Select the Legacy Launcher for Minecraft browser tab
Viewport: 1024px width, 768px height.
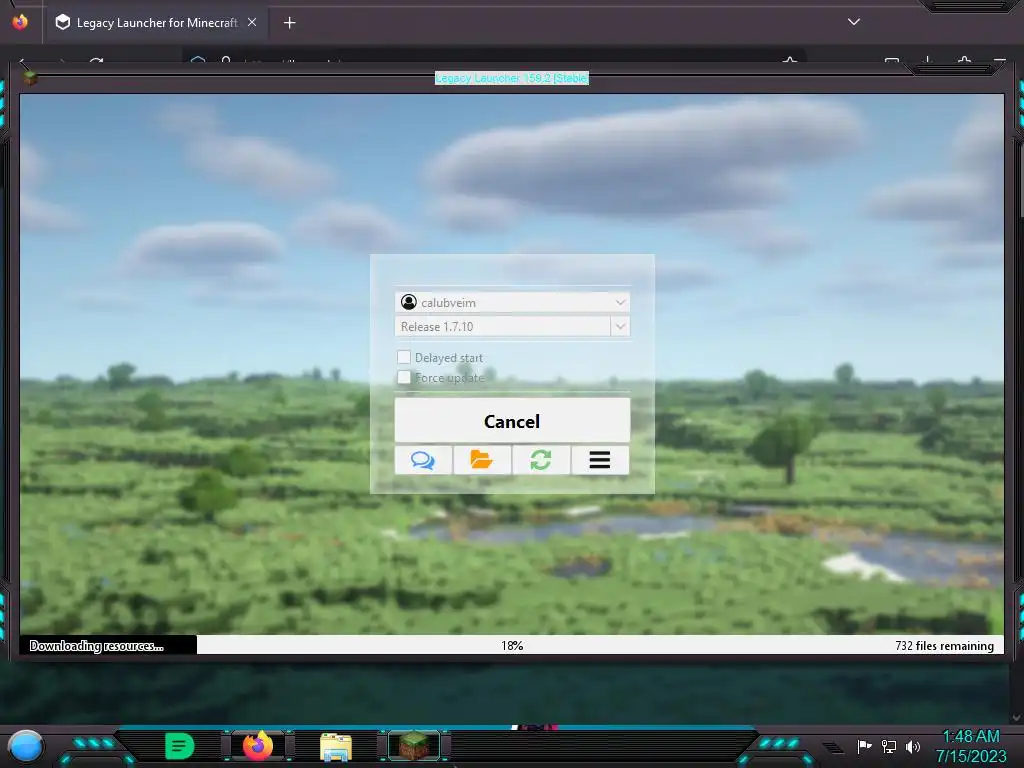tap(156, 23)
